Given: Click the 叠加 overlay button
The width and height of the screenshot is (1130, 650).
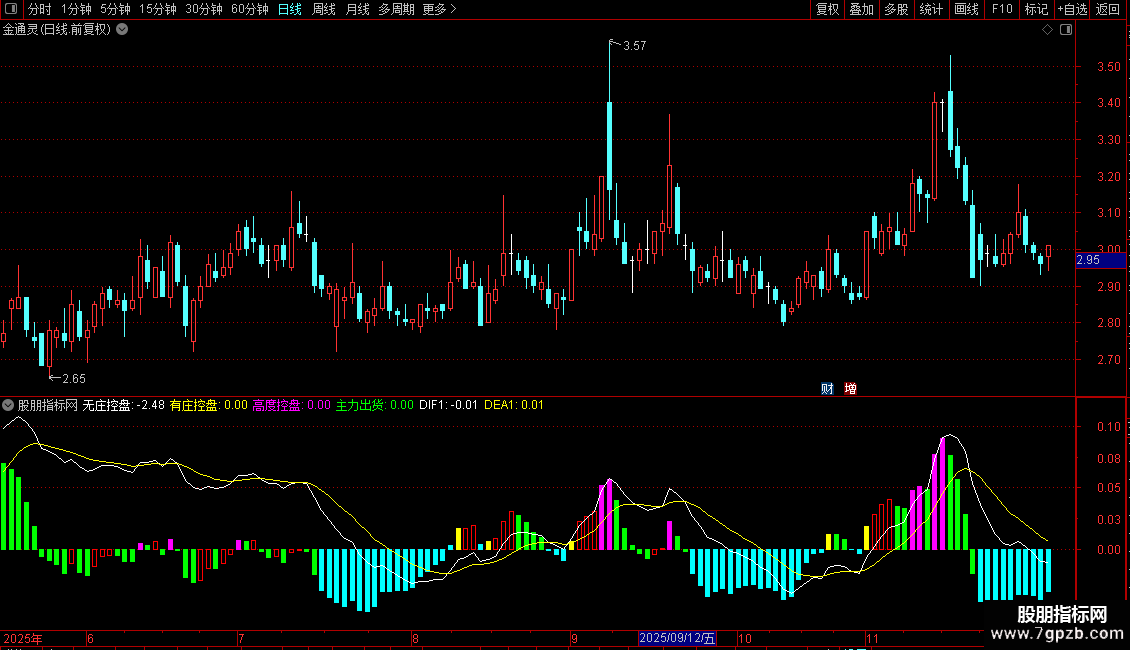Looking at the screenshot, I should click(861, 10).
